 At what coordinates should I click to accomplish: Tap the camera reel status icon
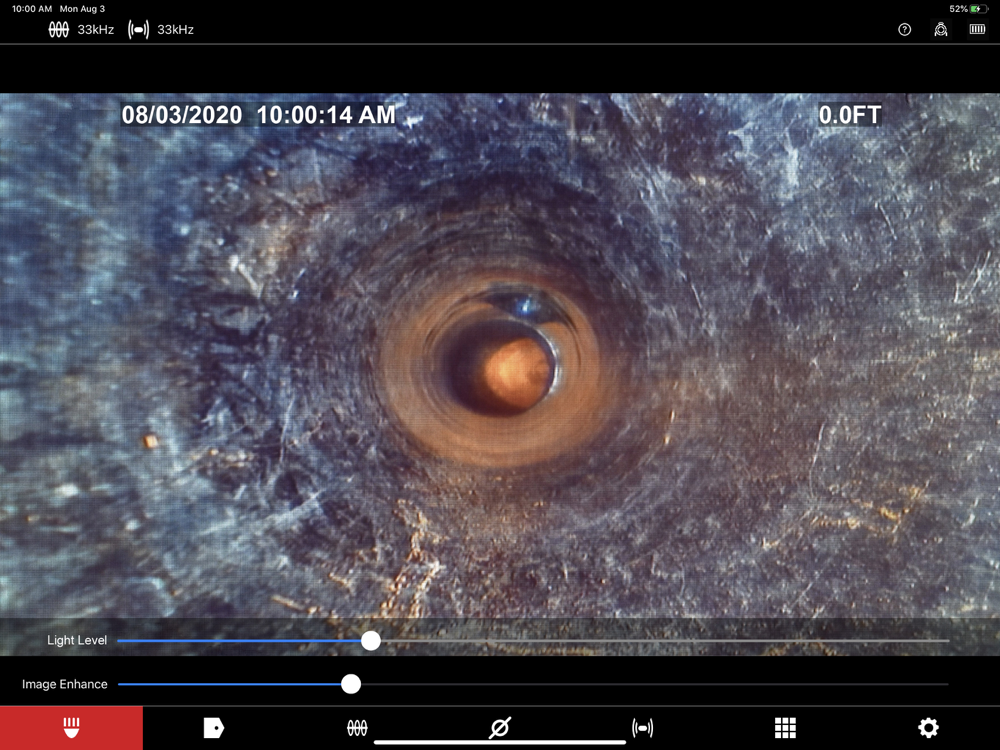[941, 29]
